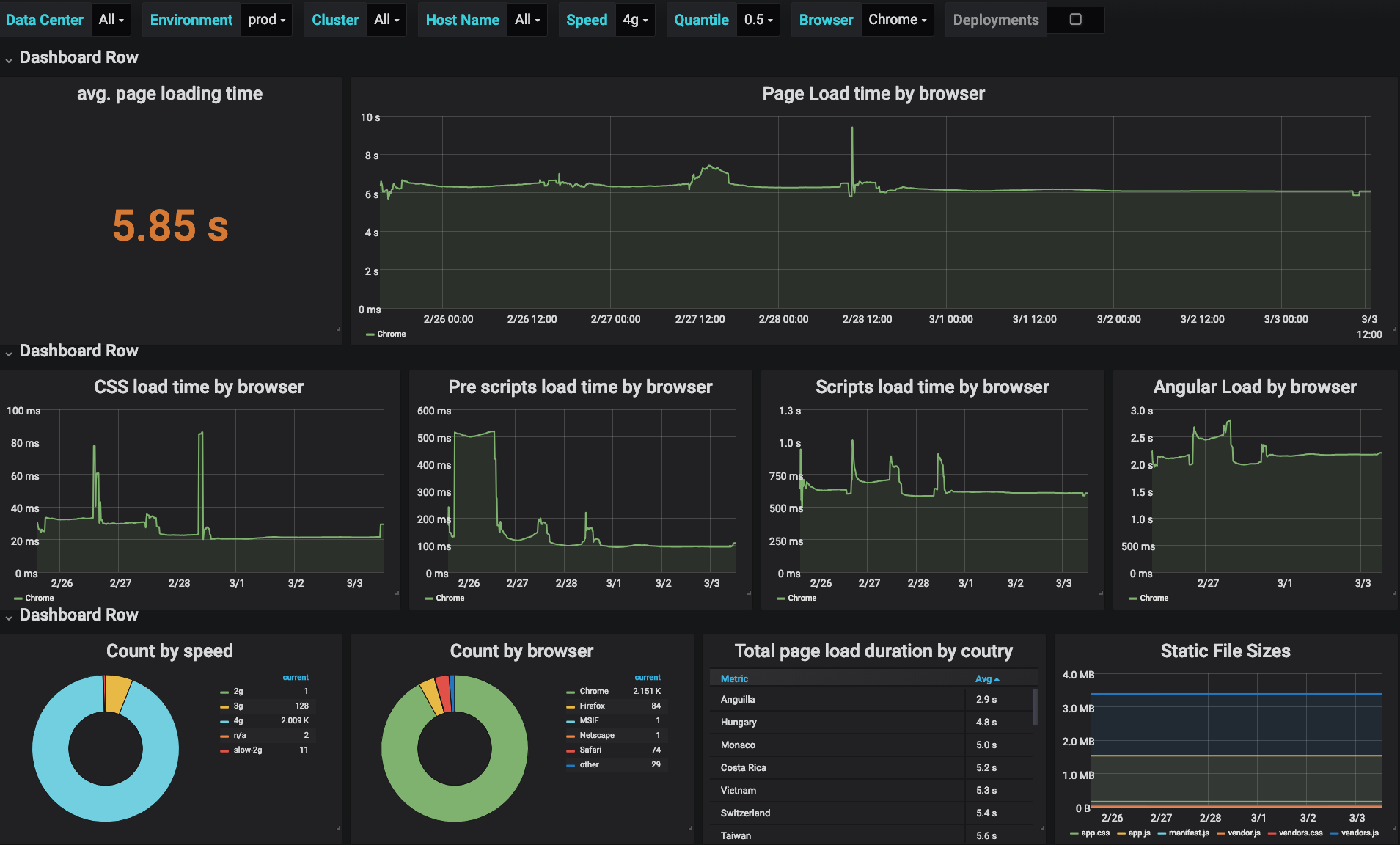This screenshot has width=1400, height=845.
Task: Toggle slow-2g series in speed legend
Action: click(x=247, y=750)
